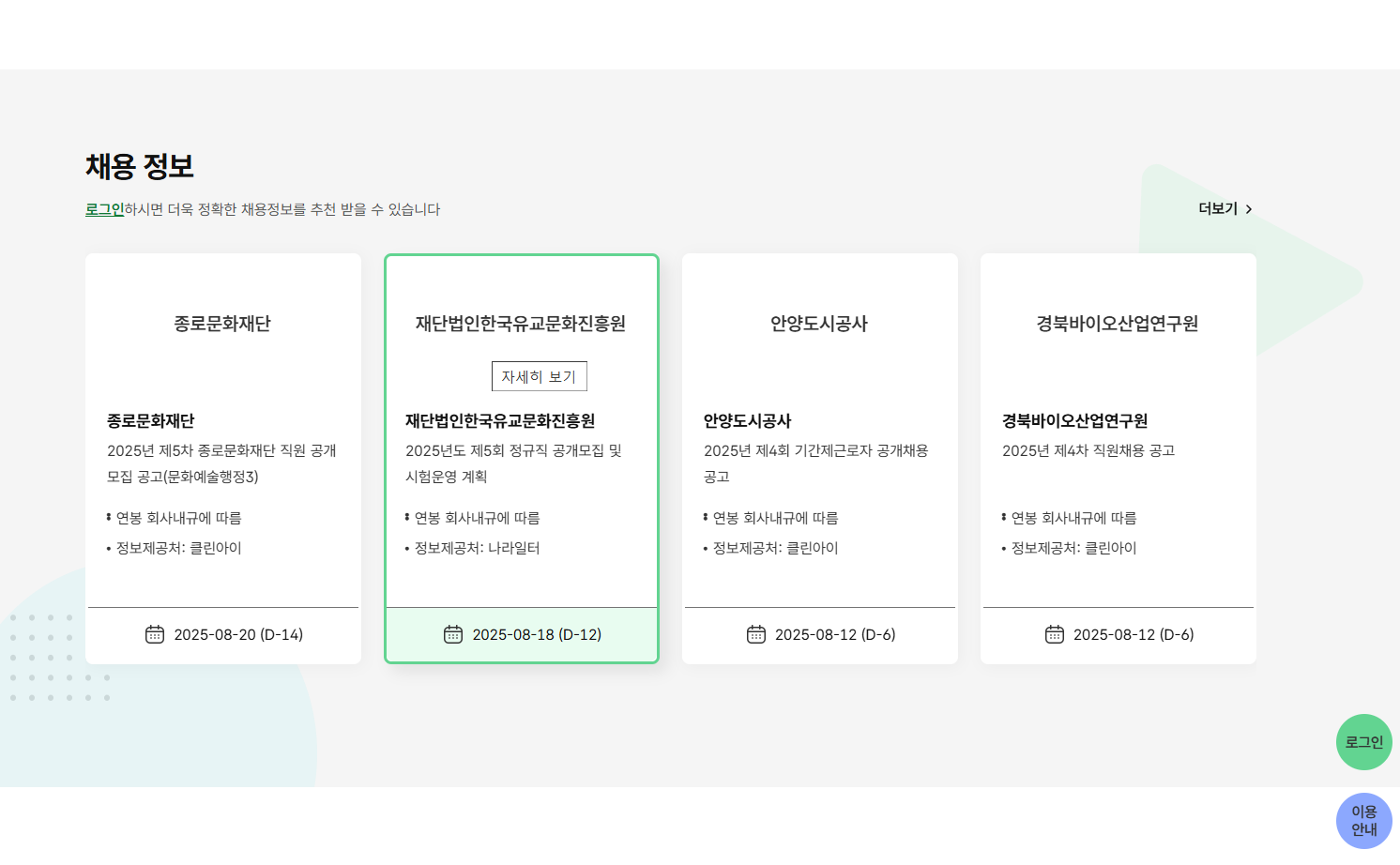Click the 2025-08-20 (D-14) deadline
1400x865 pixels.
[x=238, y=635]
